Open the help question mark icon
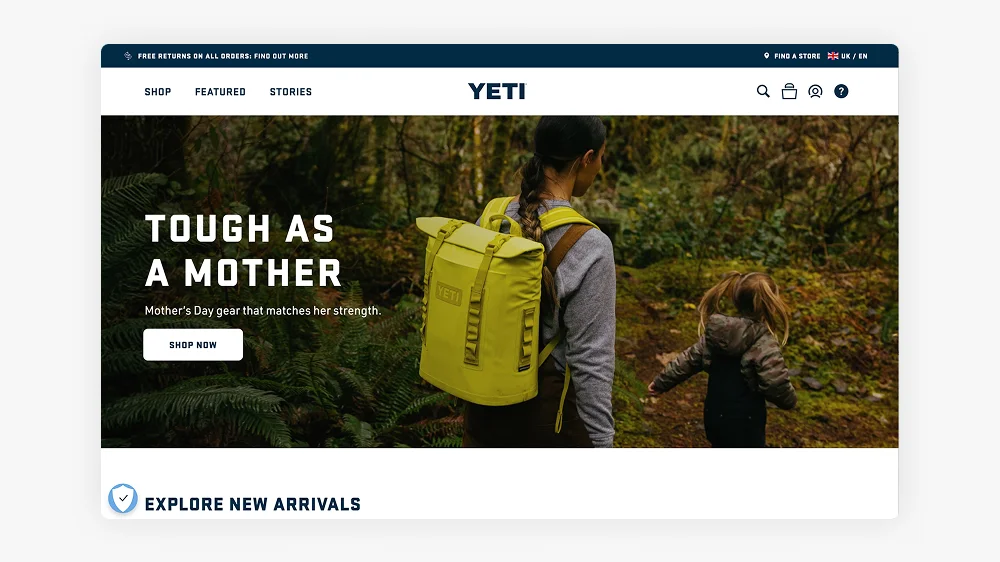Screen dimensions: 1000x562 point(841,91)
